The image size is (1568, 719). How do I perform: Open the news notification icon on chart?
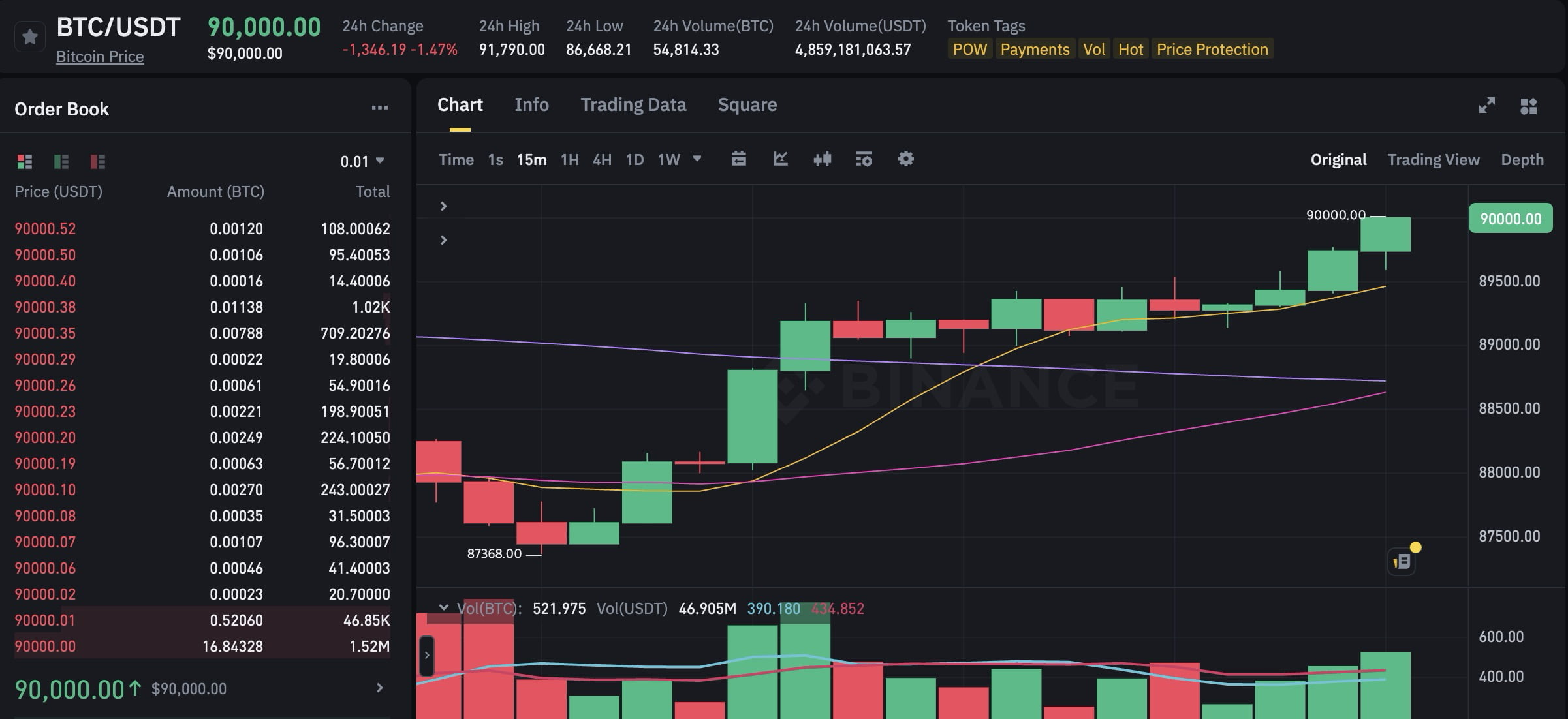point(1402,561)
